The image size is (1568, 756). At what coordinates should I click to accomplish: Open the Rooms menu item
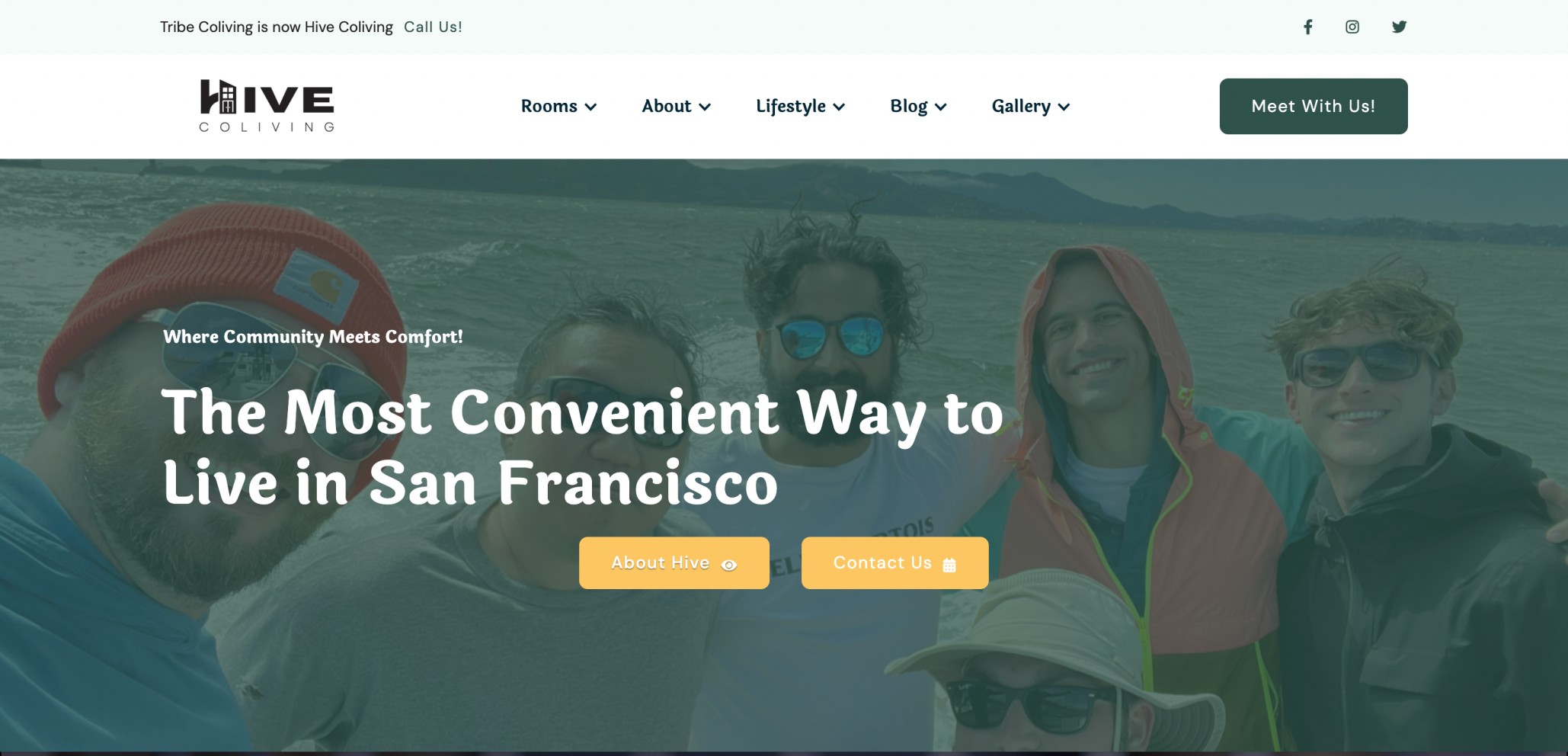(549, 106)
